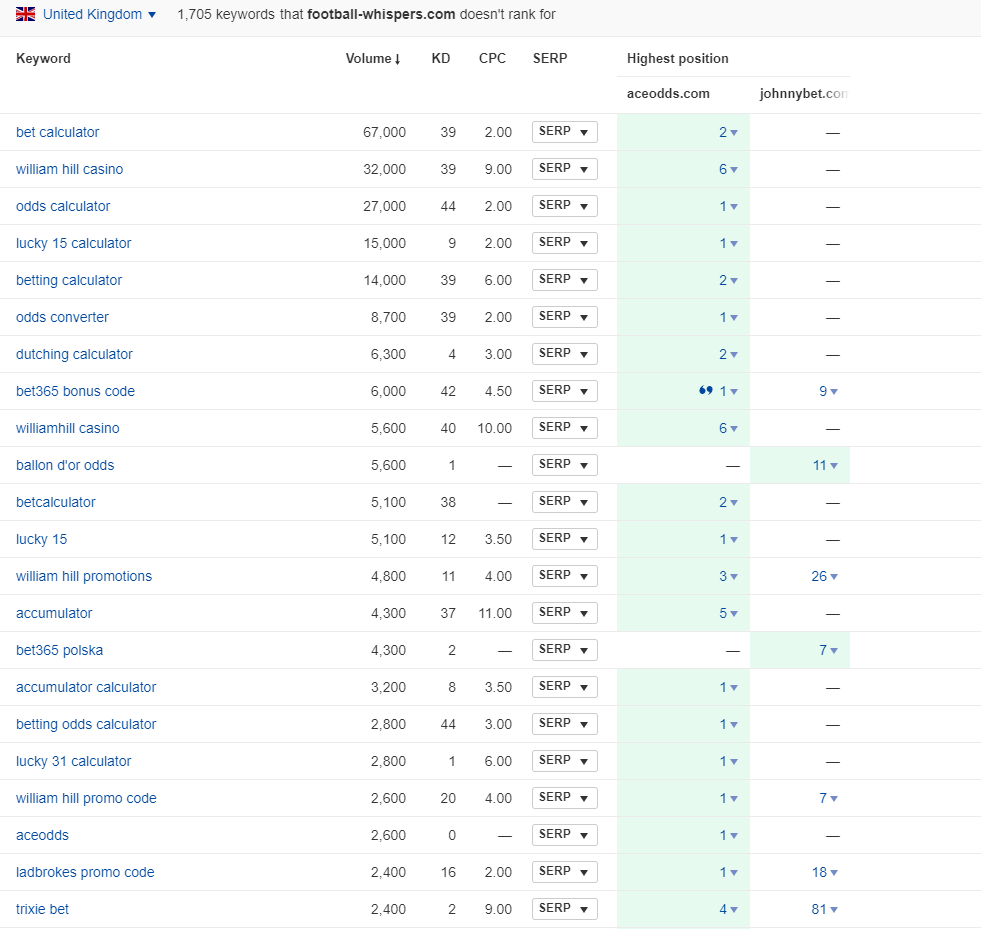Click the UK flag icon
981x929 pixels.
click(x=26, y=14)
